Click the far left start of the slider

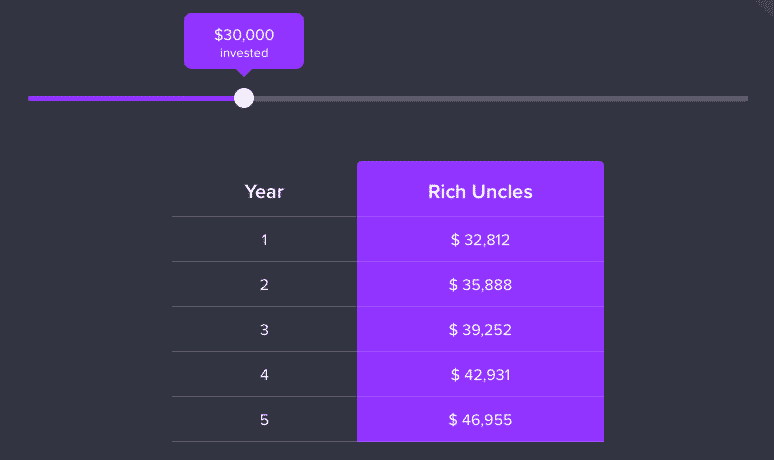click(31, 98)
